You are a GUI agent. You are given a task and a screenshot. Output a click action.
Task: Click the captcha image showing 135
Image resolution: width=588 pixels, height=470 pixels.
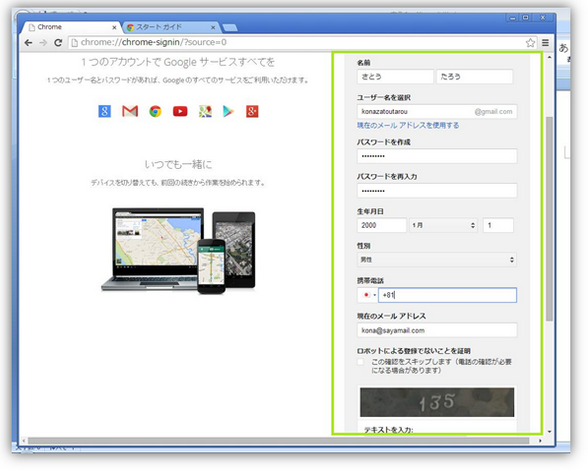437,402
